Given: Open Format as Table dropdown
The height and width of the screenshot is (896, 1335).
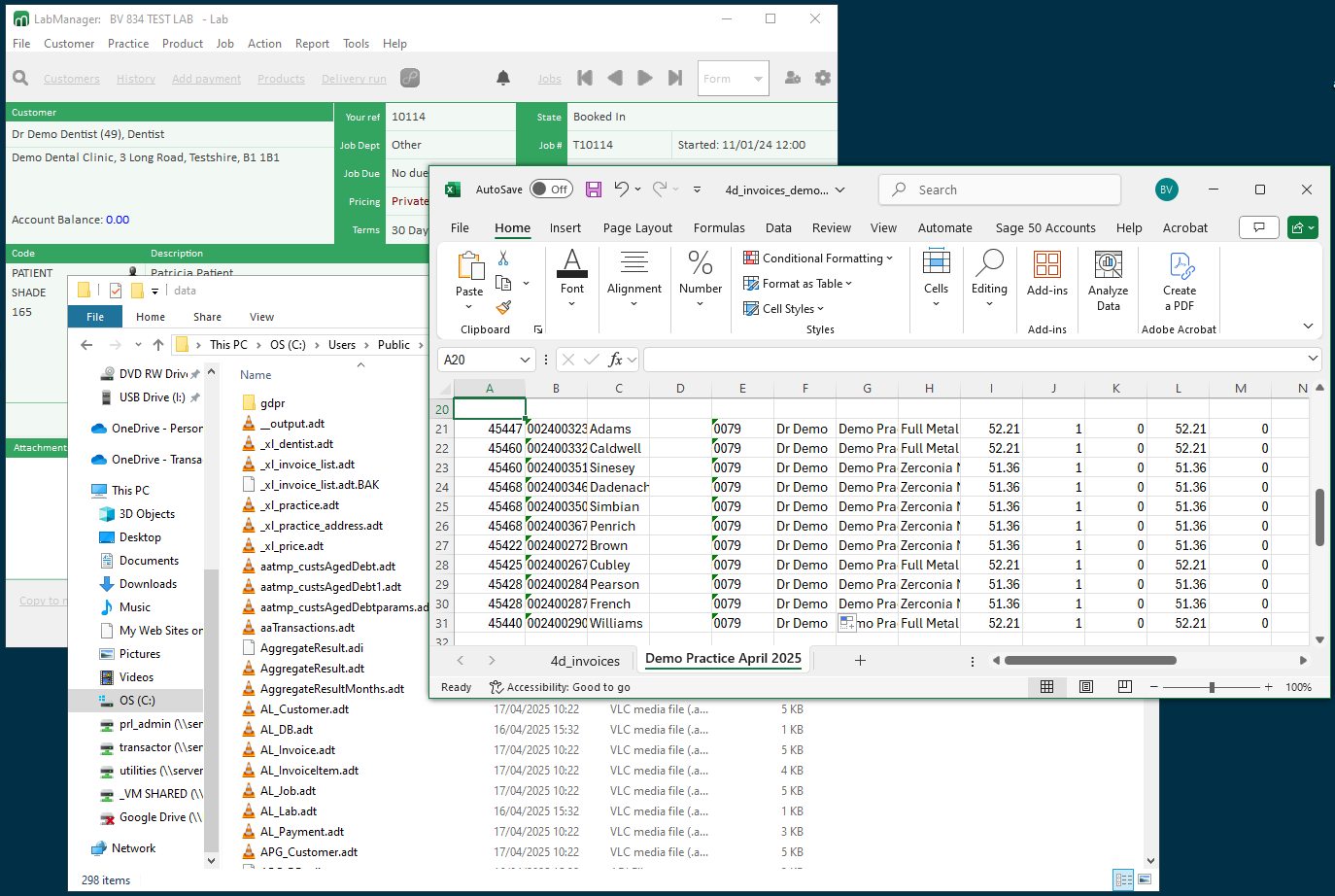Looking at the screenshot, I should point(798,284).
